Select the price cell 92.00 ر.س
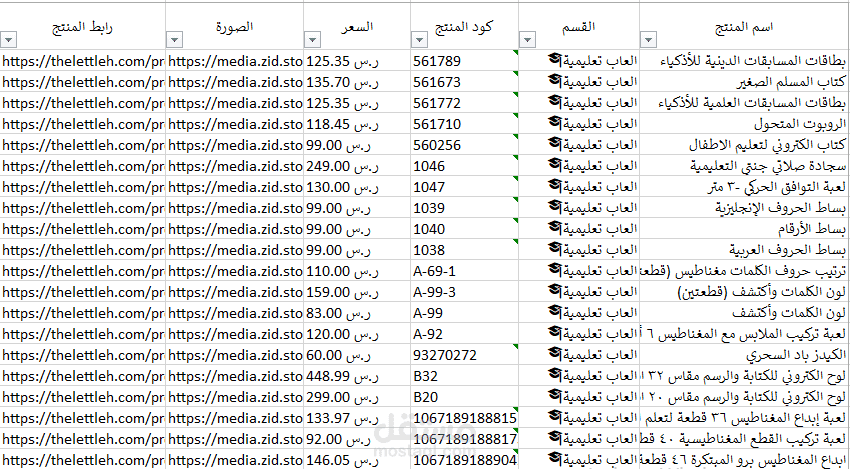850x469 pixels. pos(357,439)
